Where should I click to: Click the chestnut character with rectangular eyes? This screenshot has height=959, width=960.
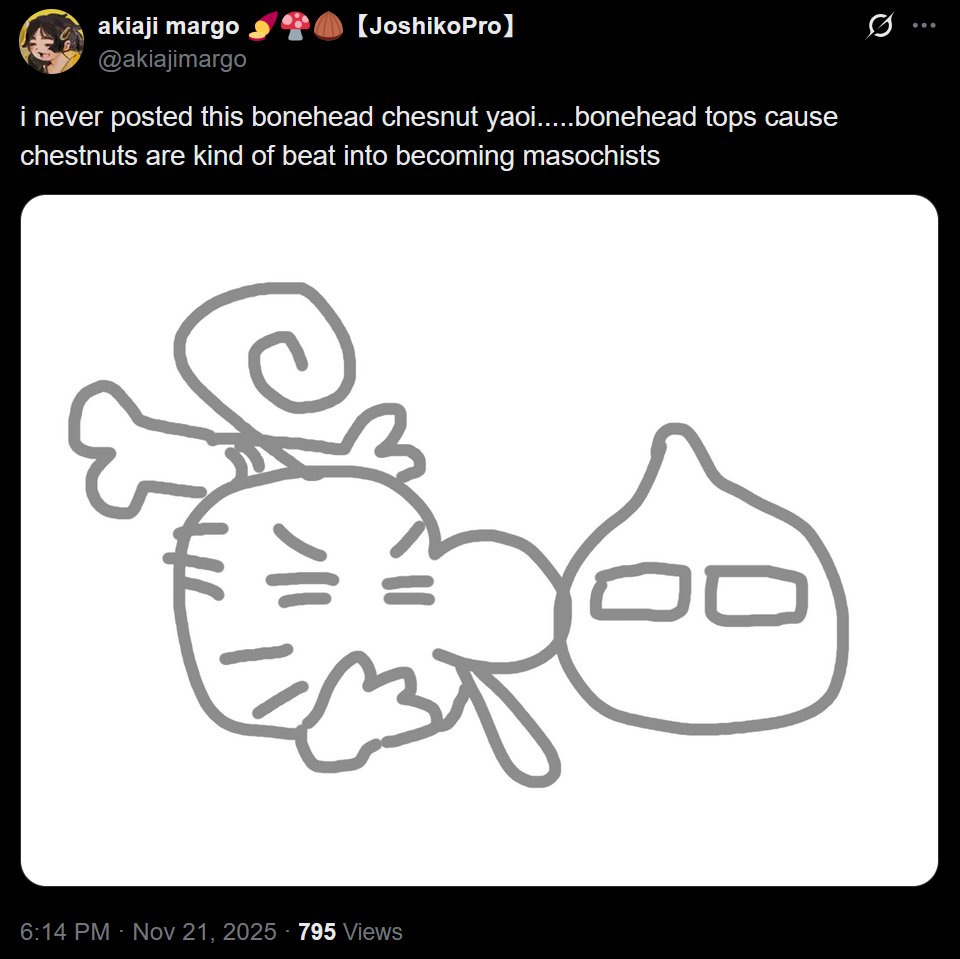pyautogui.click(x=703, y=580)
